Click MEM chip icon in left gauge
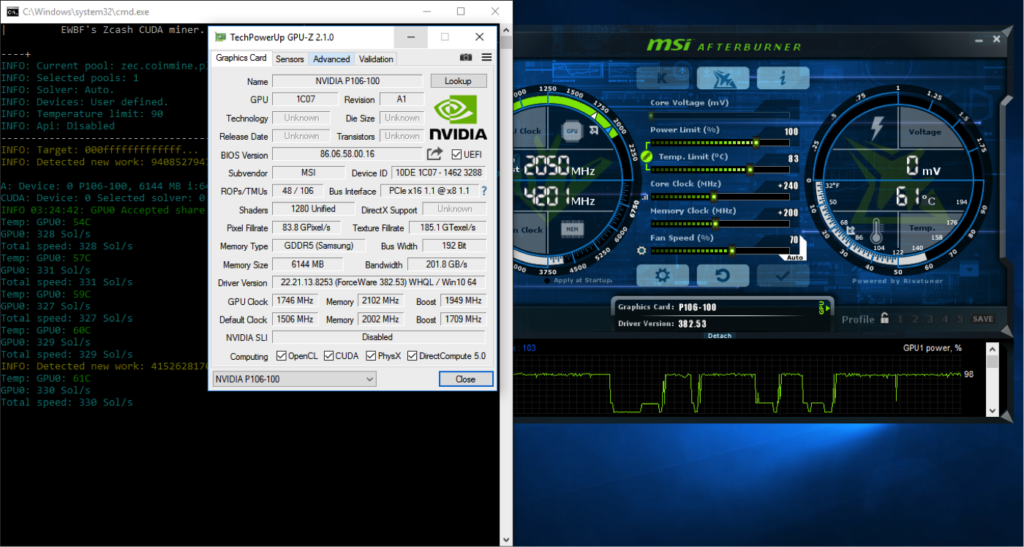Screen dimensions: 1024x547 (571, 229)
